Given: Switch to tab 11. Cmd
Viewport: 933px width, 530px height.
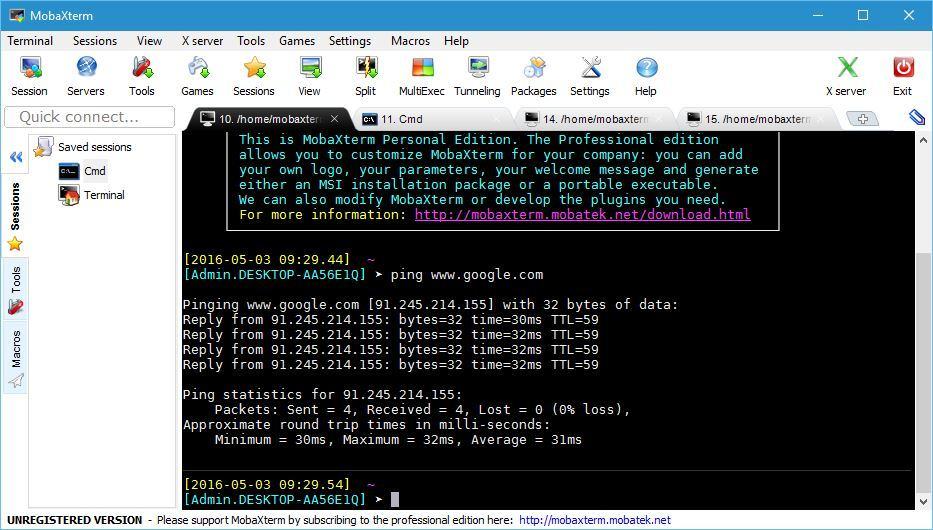Looking at the screenshot, I should tap(431, 119).
